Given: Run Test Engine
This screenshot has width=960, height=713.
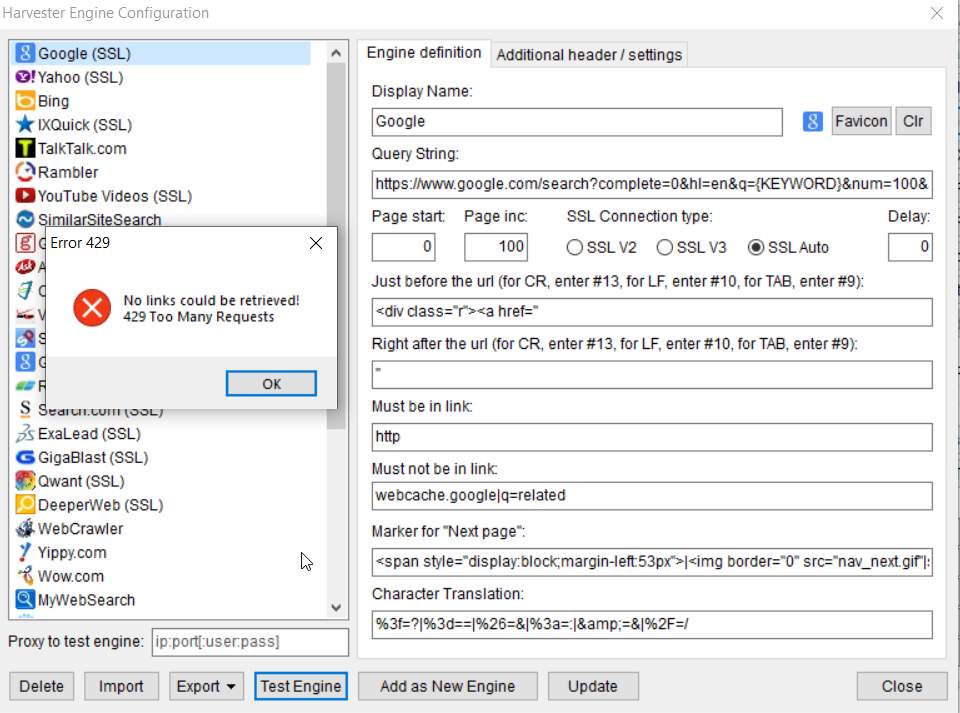Looking at the screenshot, I should point(301,686).
